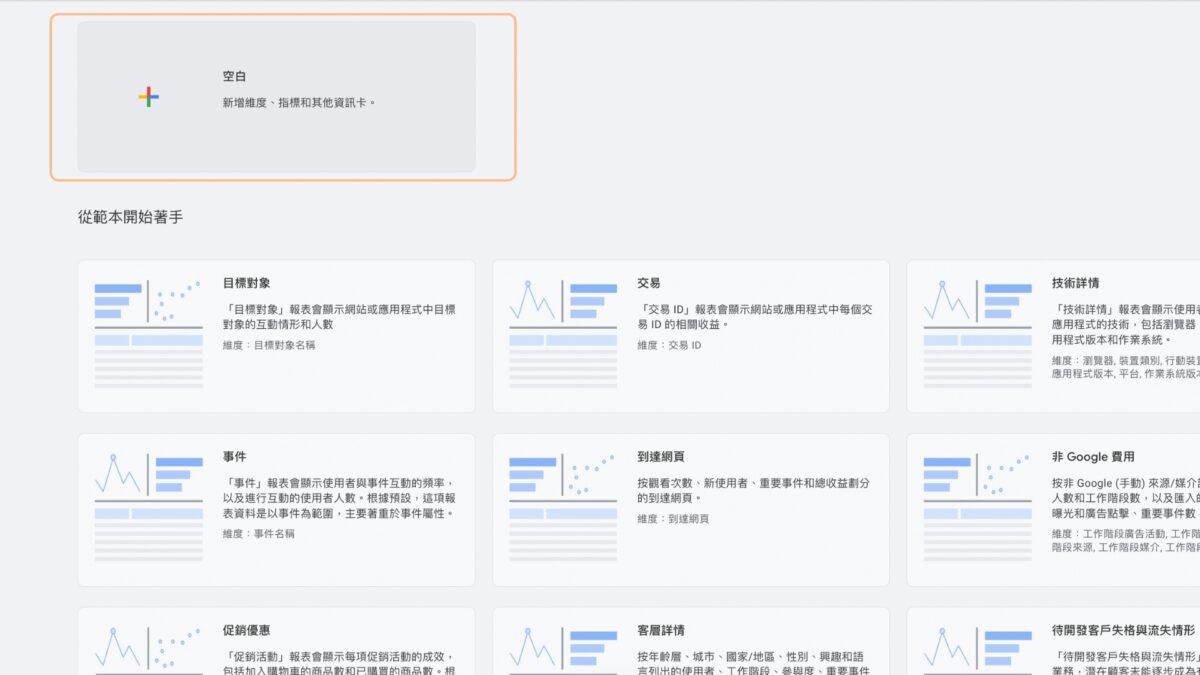The image size is (1200, 675).
Task: Choose the 目標對象 template title
Action: coord(246,284)
